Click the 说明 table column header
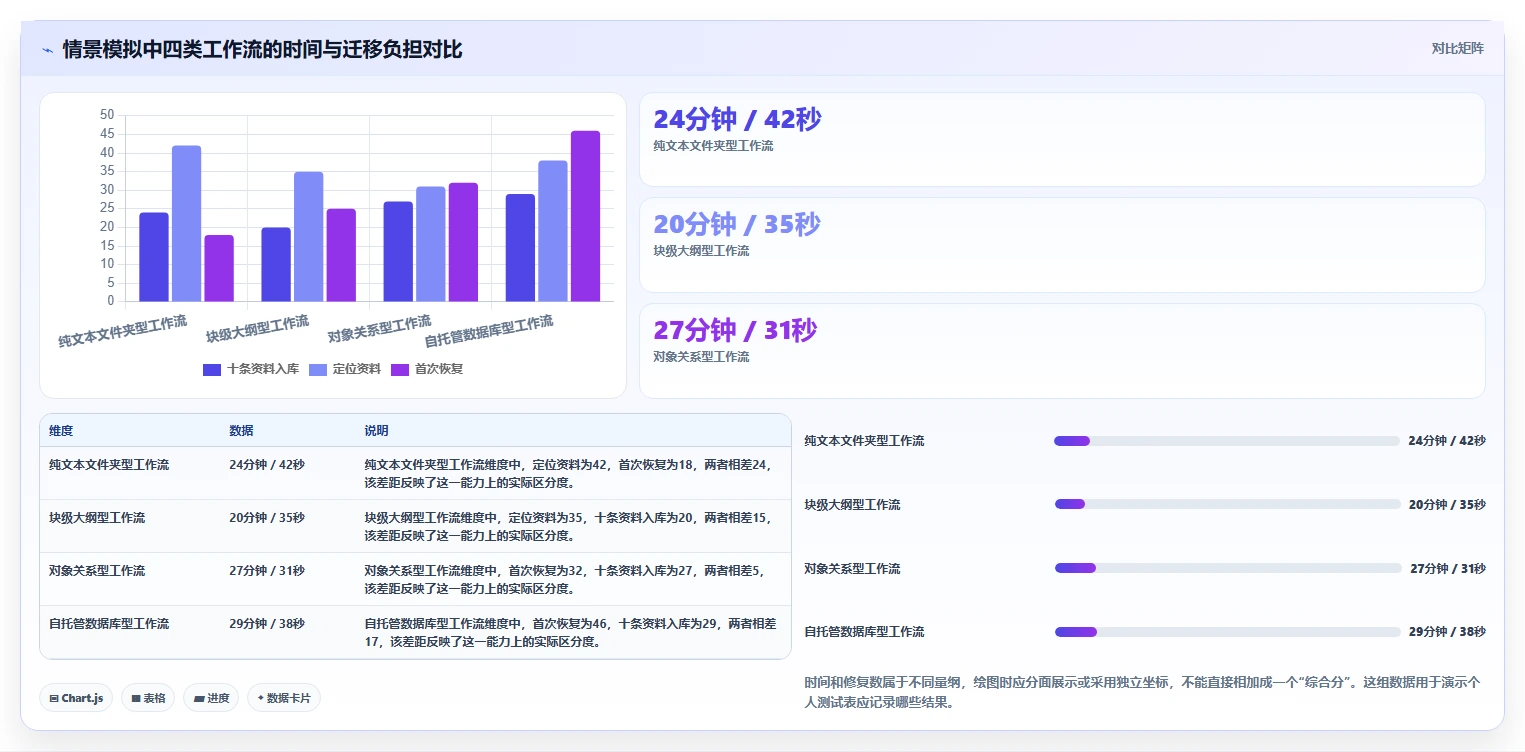Viewport: 1525px width, 752px height. point(376,431)
